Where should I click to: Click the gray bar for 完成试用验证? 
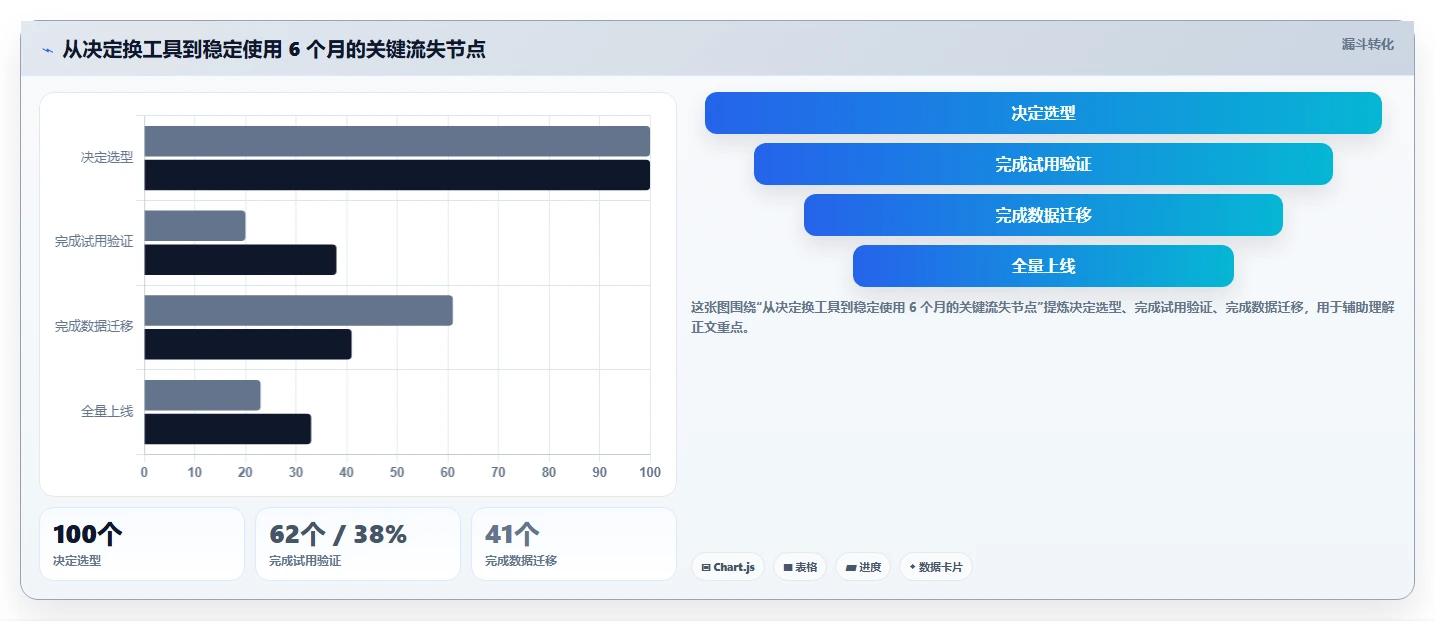[195, 226]
